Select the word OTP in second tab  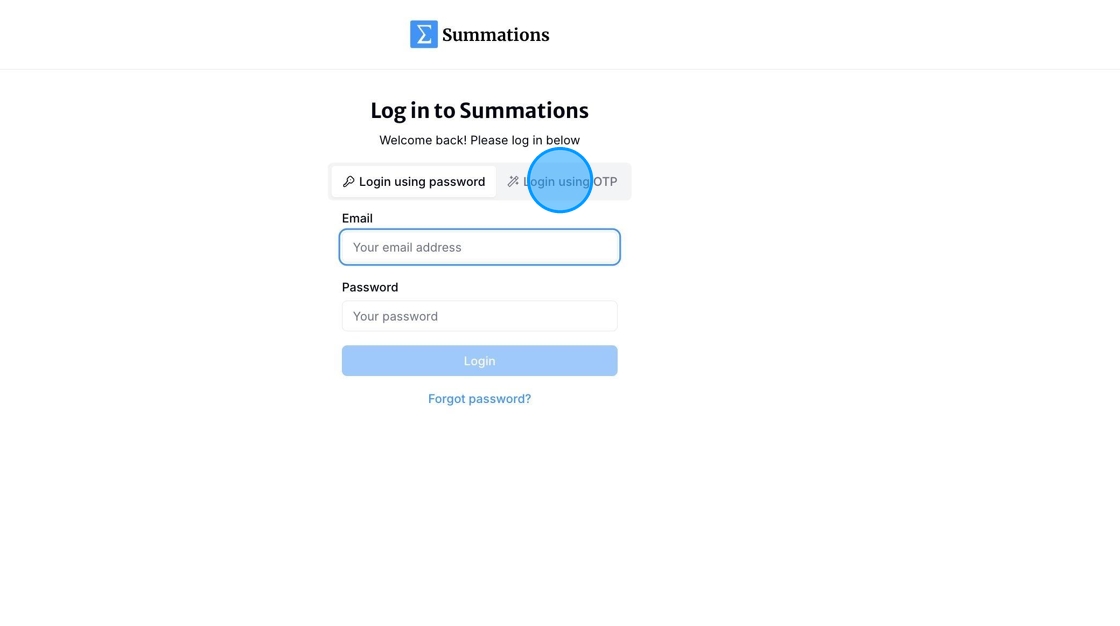coord(606,182)
